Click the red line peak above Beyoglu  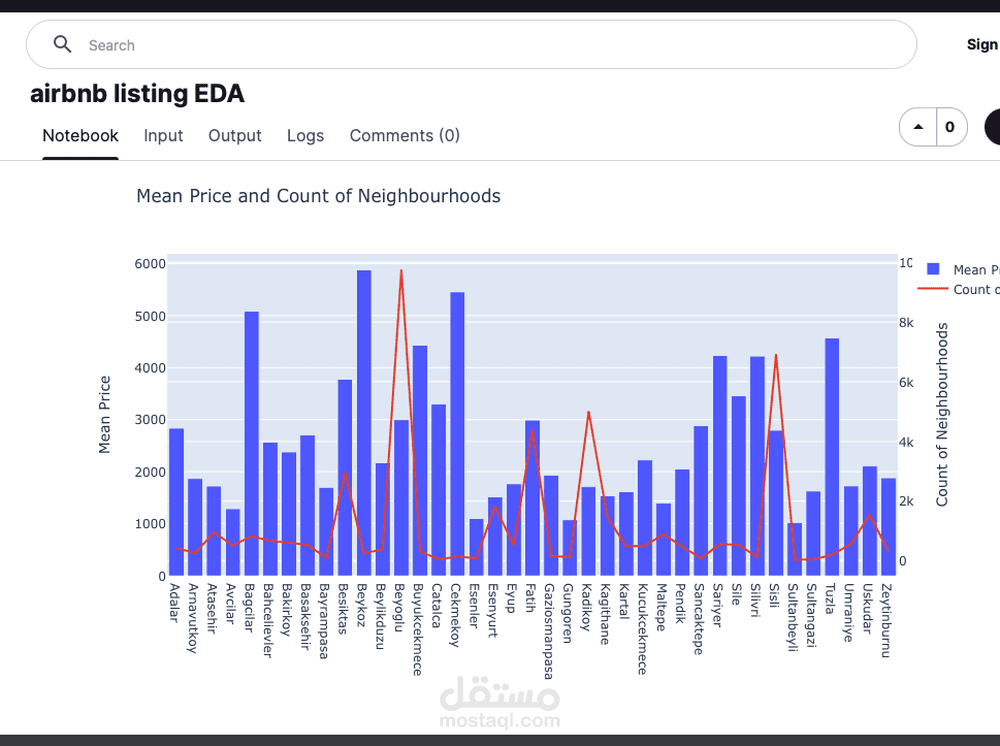(x=401, y=270)
